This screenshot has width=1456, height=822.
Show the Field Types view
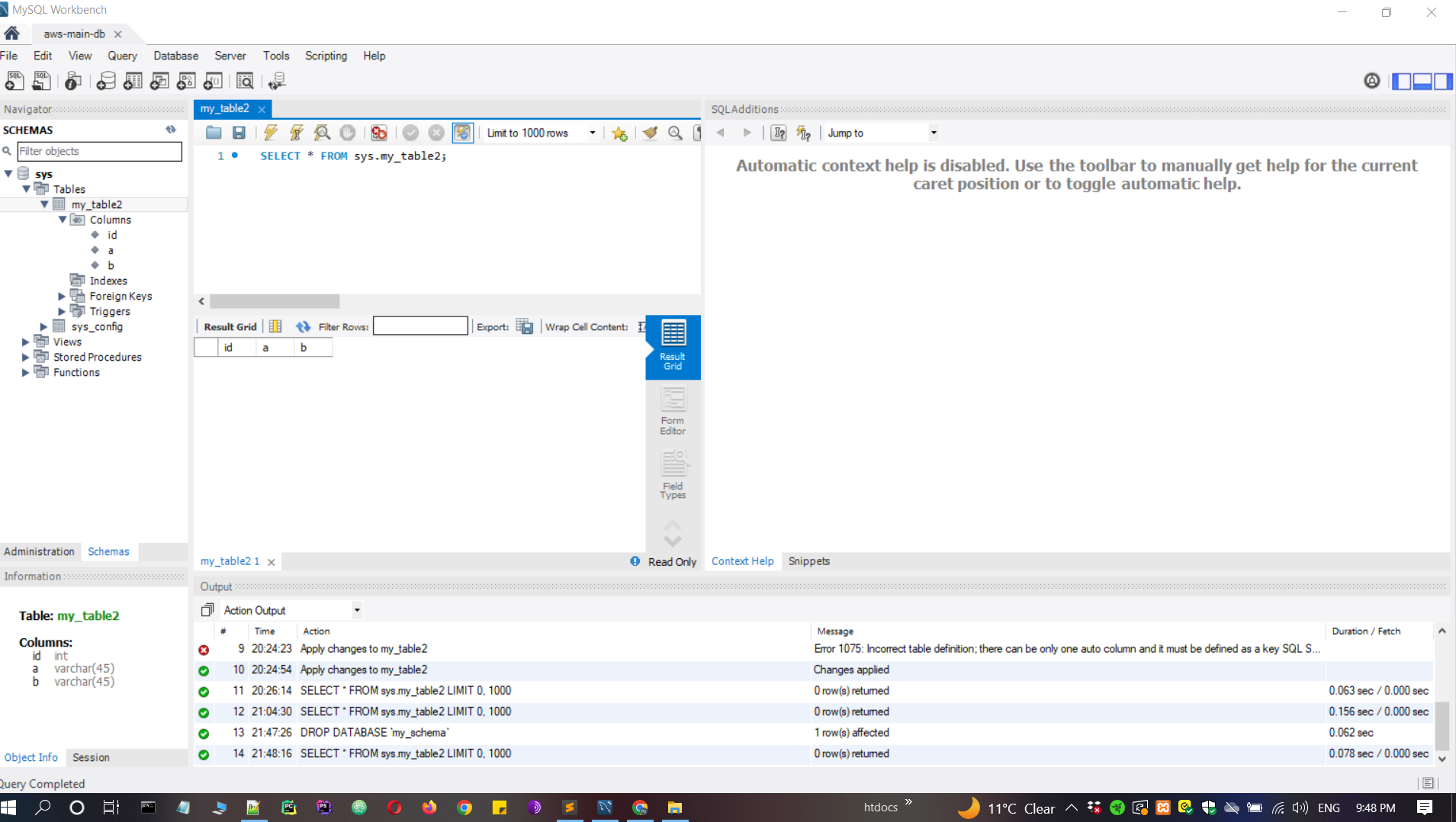click(673, 474)
